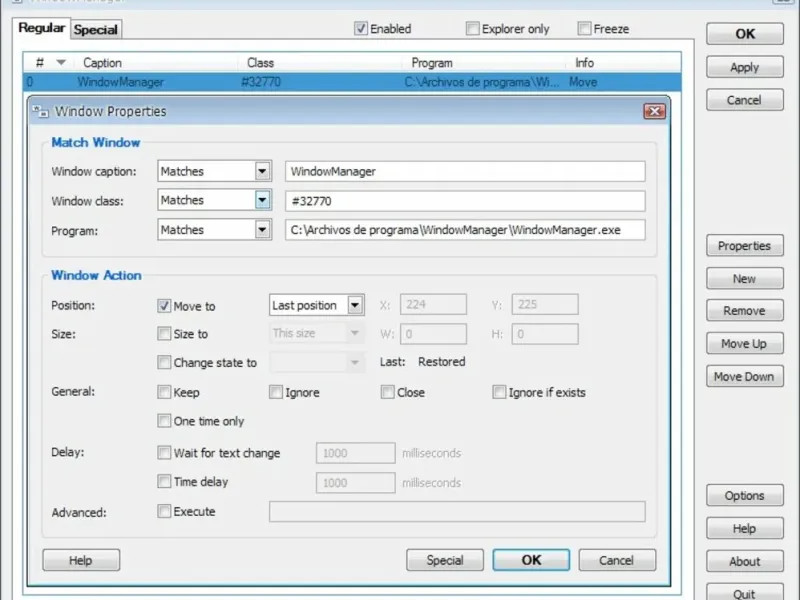This screenshot has width=800, height=600.
Task: Click main window Cancel button
Action: (x=745, y=99)
